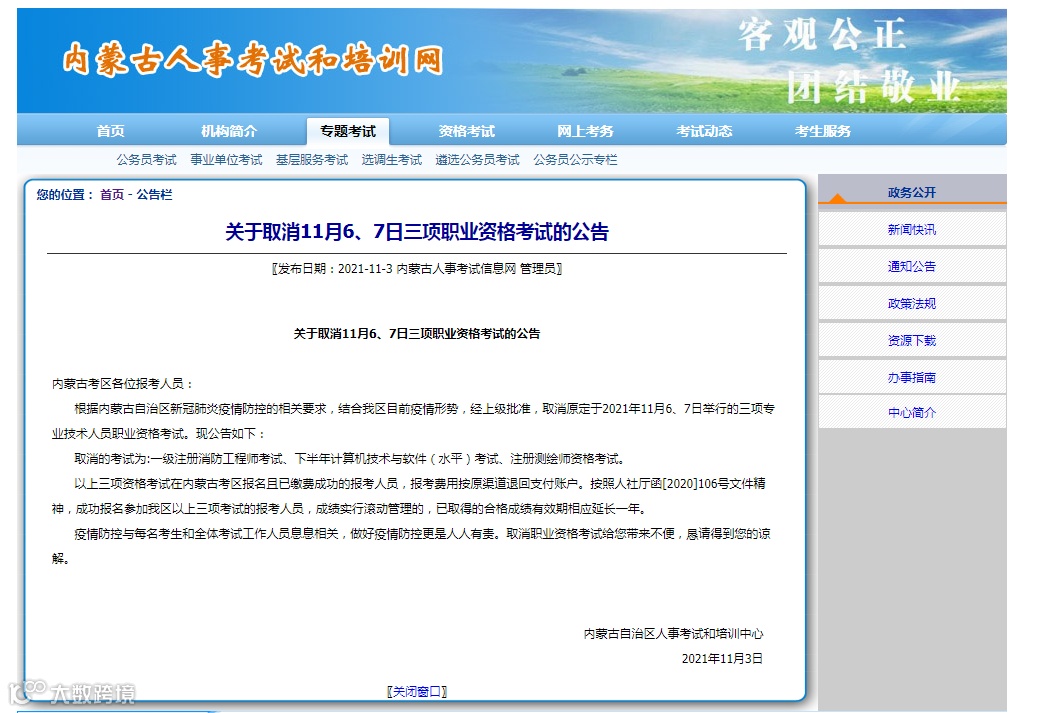The width and height of the screenshot is (1041, 713).
Task: Click the 首页 breadcrumb link
Action: tap(112, 195)
